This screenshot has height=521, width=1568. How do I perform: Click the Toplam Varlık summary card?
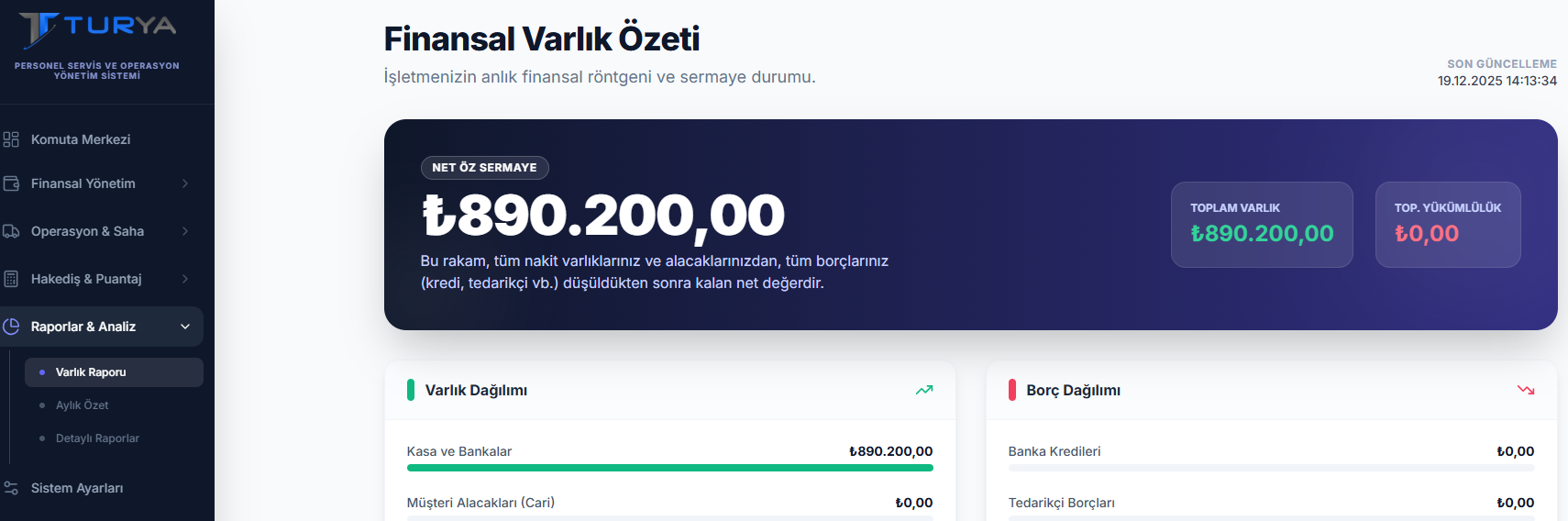pos(1261,224)
